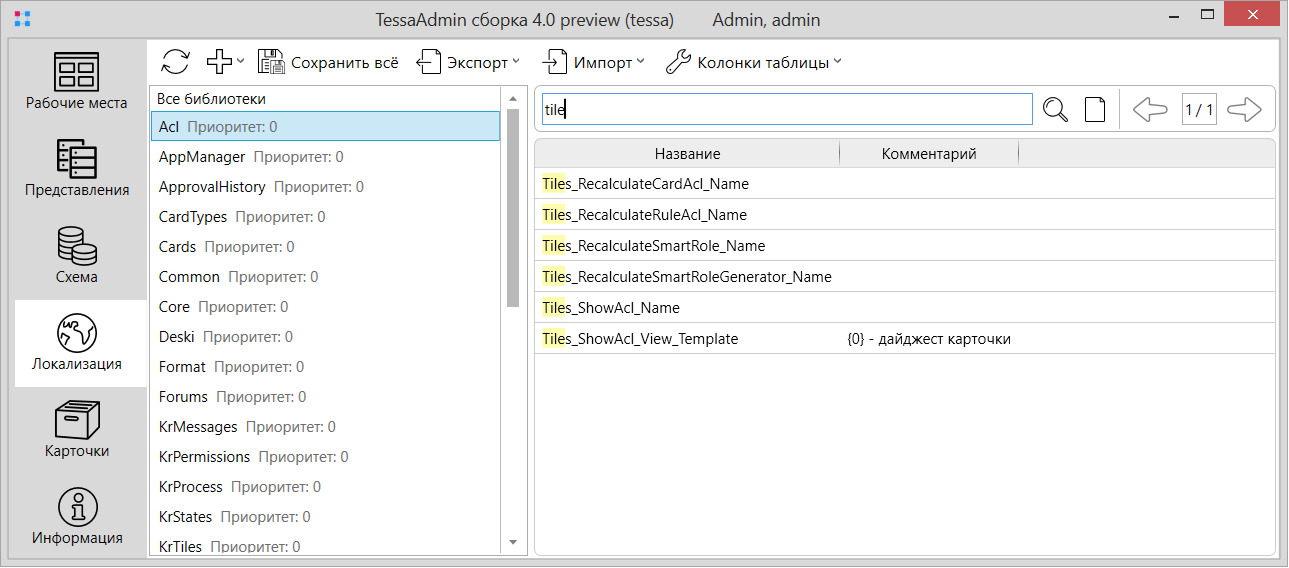Screen dimensions: 1289x568
Task: Click the search field containing tile
Action: click(x=787, y=109)
